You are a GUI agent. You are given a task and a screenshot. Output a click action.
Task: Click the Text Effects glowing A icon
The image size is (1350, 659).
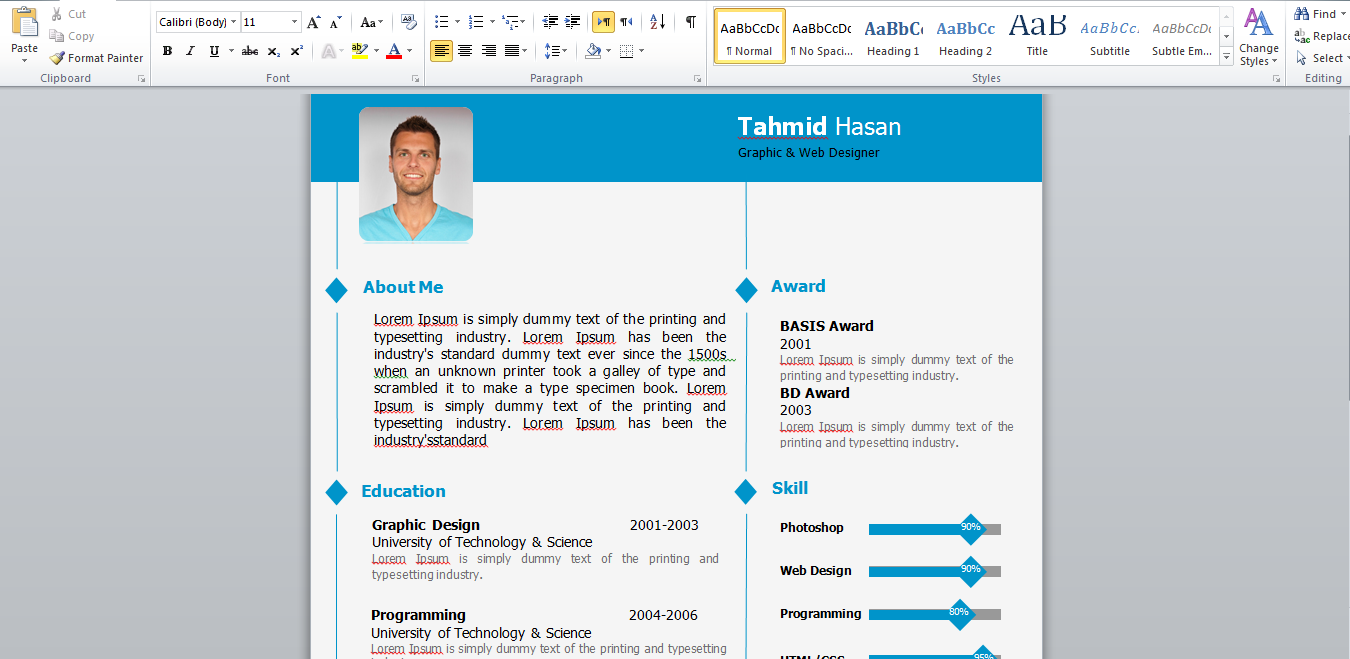(329, 51)
